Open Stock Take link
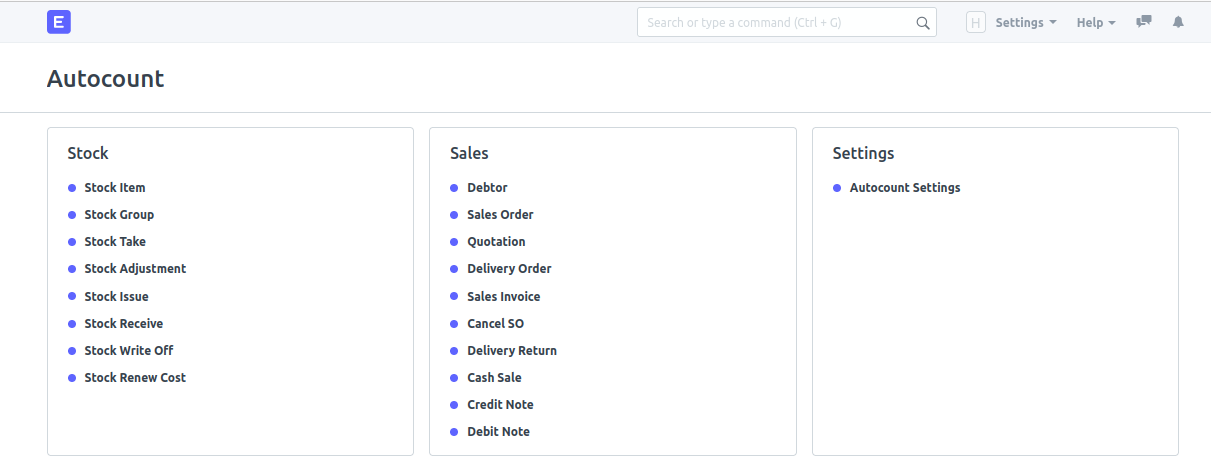Viewport: 1211px width, 476px height. tap(115, 242)
